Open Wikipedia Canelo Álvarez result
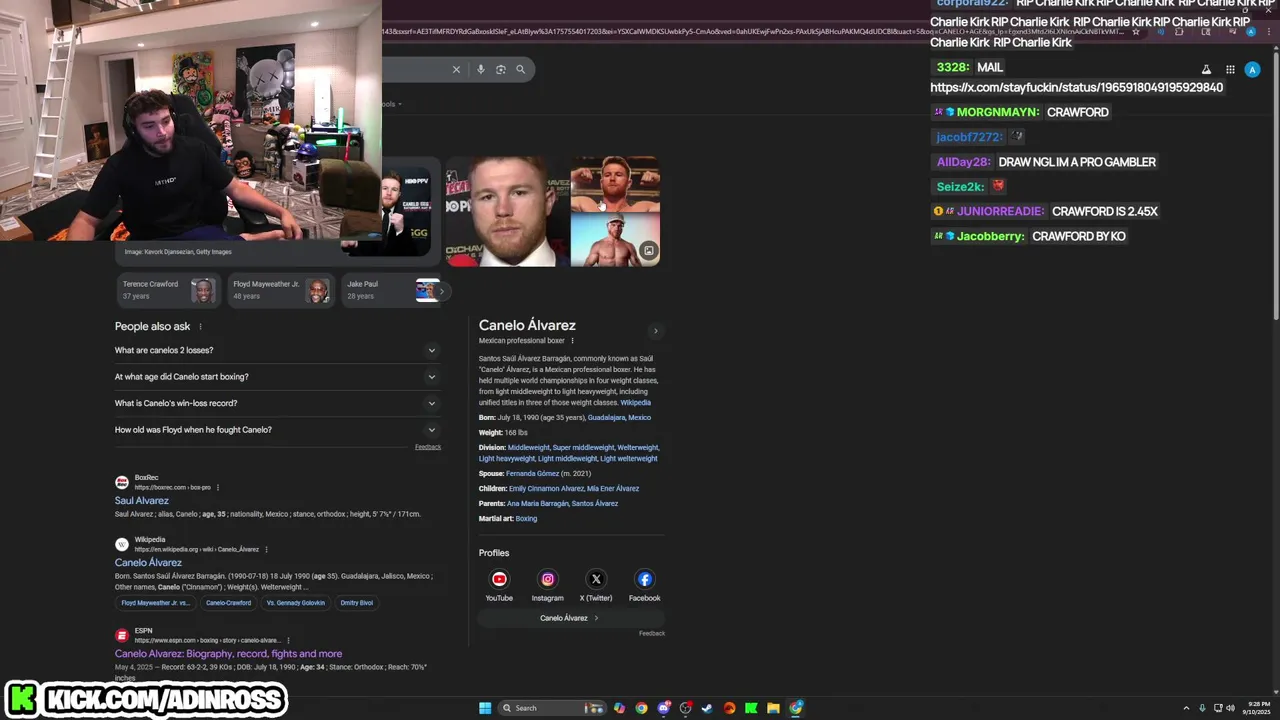Screen dimensions: 1280x720 [148, 562]
